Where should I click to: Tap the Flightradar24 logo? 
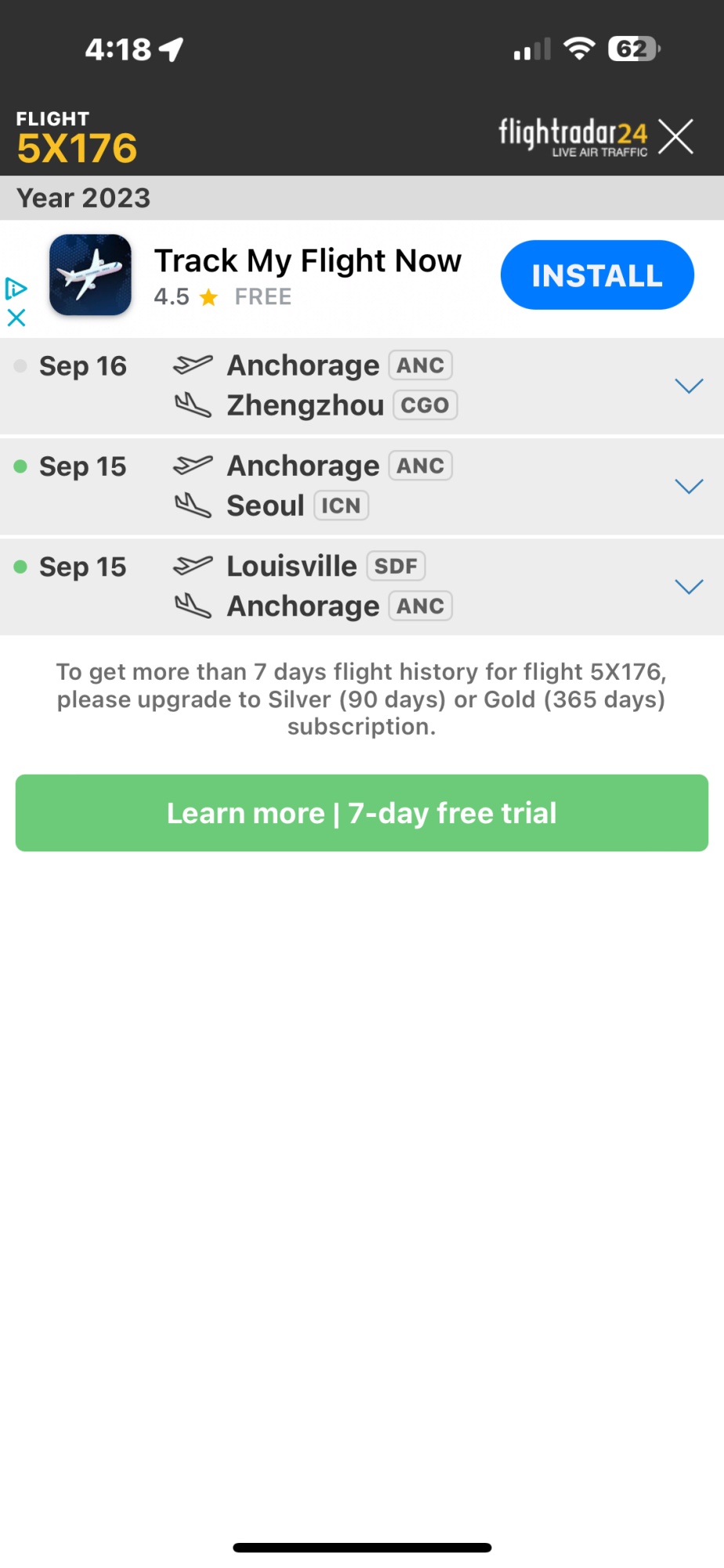574,136
